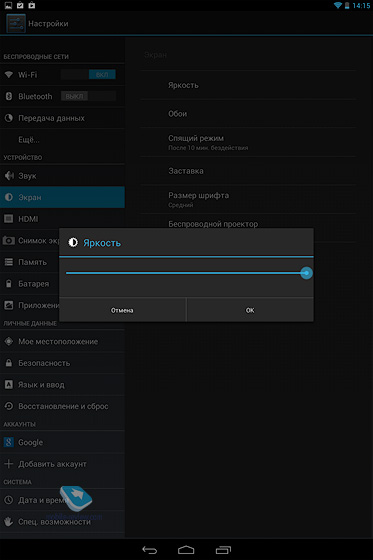The height and width of the screenshot is (560, 373).
Task: Open Мое местоположение entry
Action: tap(62, 341)
